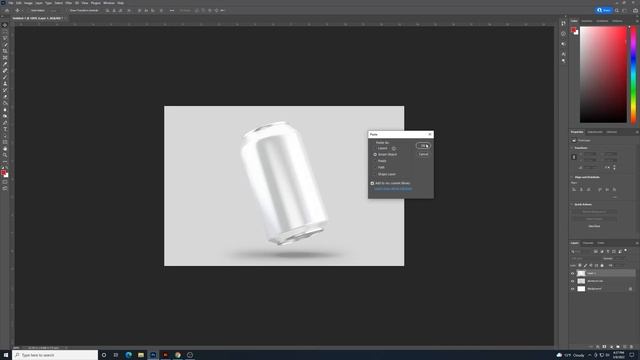Screen dimensions: 640x360
Task: Select the Eyedropper tool
Action: pyautogui.click(x=5, y=64)
